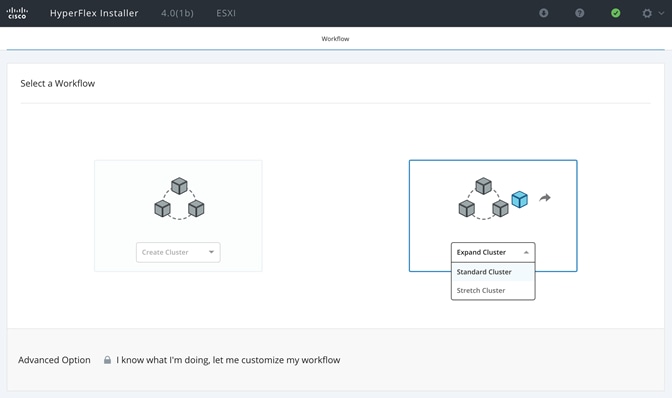Click the HyperFlex Installer title
The width and height of the screenshot is (672, 398).
pyautogui.click(x=94, y=13)
